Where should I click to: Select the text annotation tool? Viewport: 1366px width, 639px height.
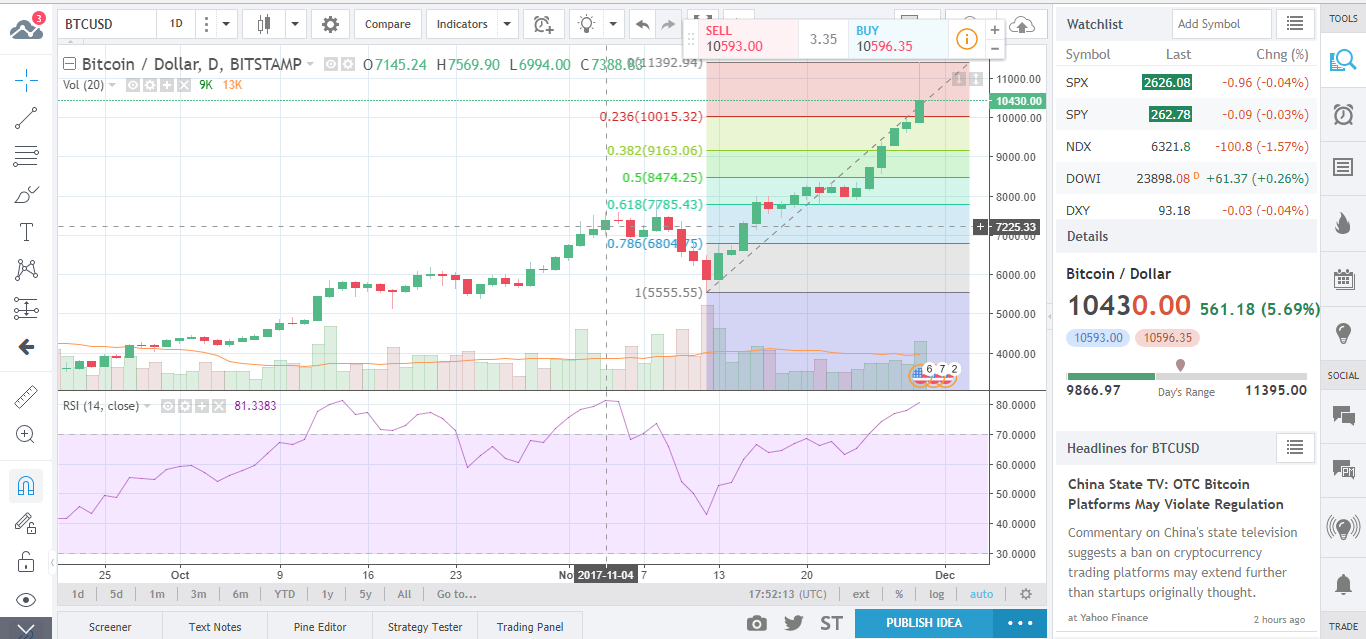click(x=27, y=232)
